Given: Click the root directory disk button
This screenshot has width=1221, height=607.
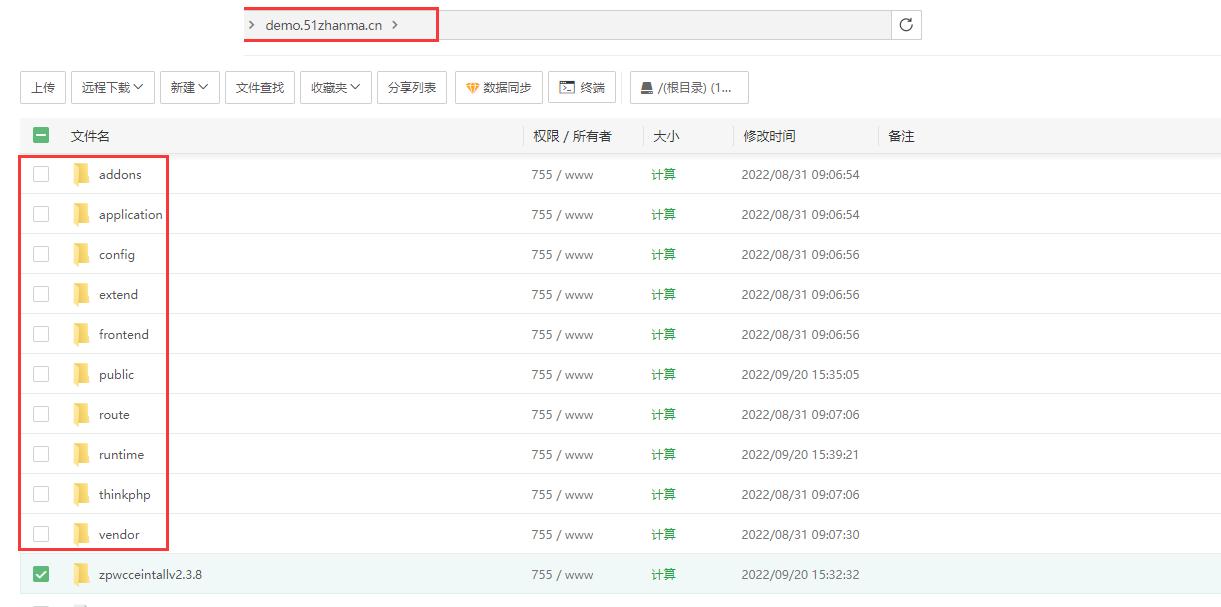Looking at the screenshot, I should click(x=688, y=88).
